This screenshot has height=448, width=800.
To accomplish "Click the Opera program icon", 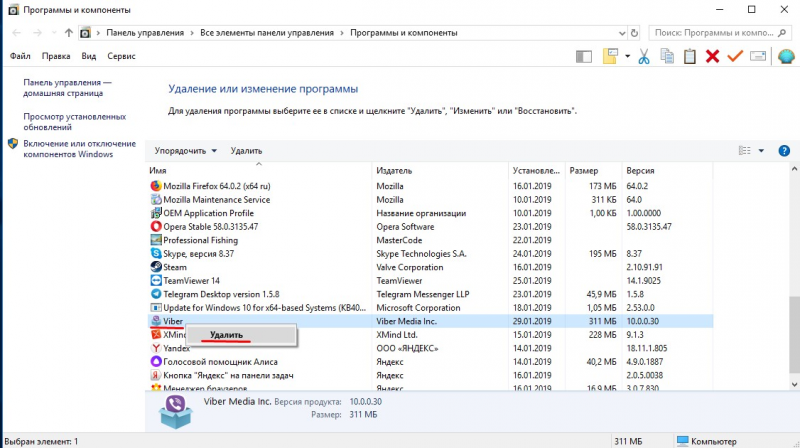I will click(x=156, y=227).
